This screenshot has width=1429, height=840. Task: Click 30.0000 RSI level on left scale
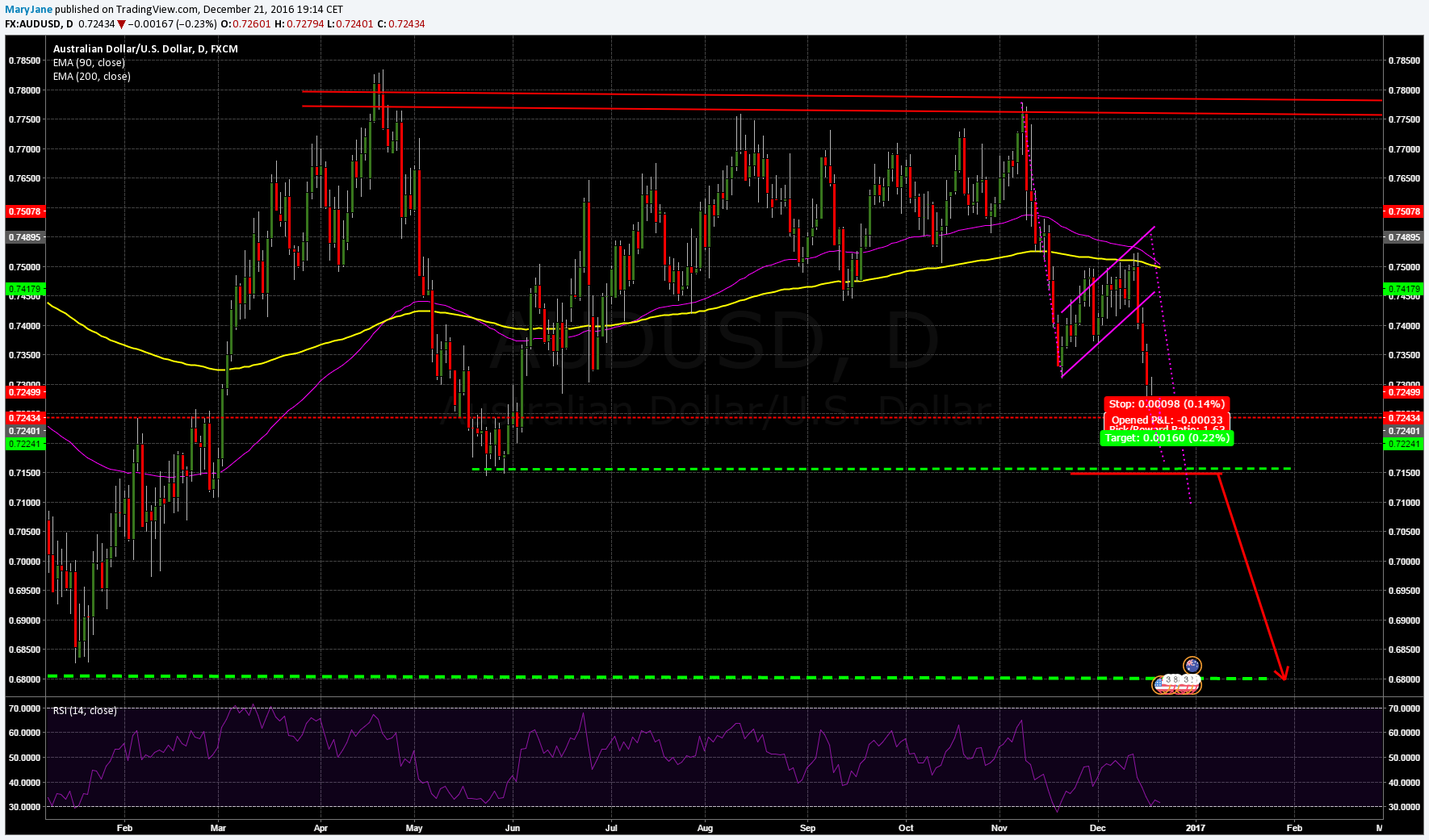(25, 807)
